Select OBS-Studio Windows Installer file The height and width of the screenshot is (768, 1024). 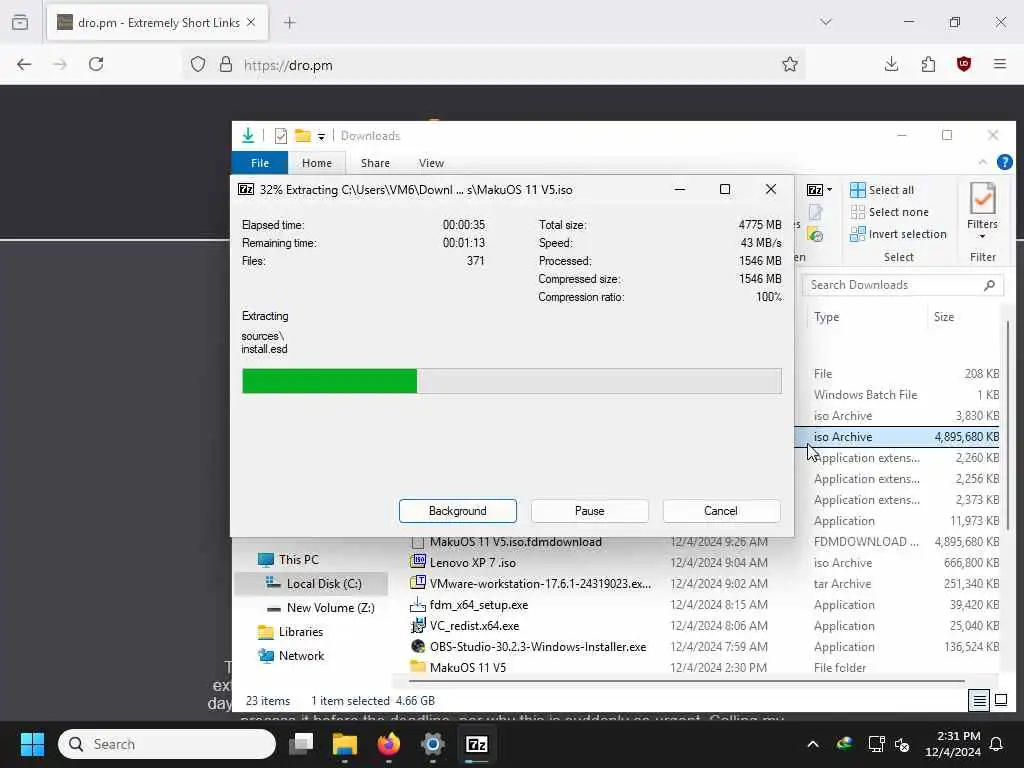point(537,647)
